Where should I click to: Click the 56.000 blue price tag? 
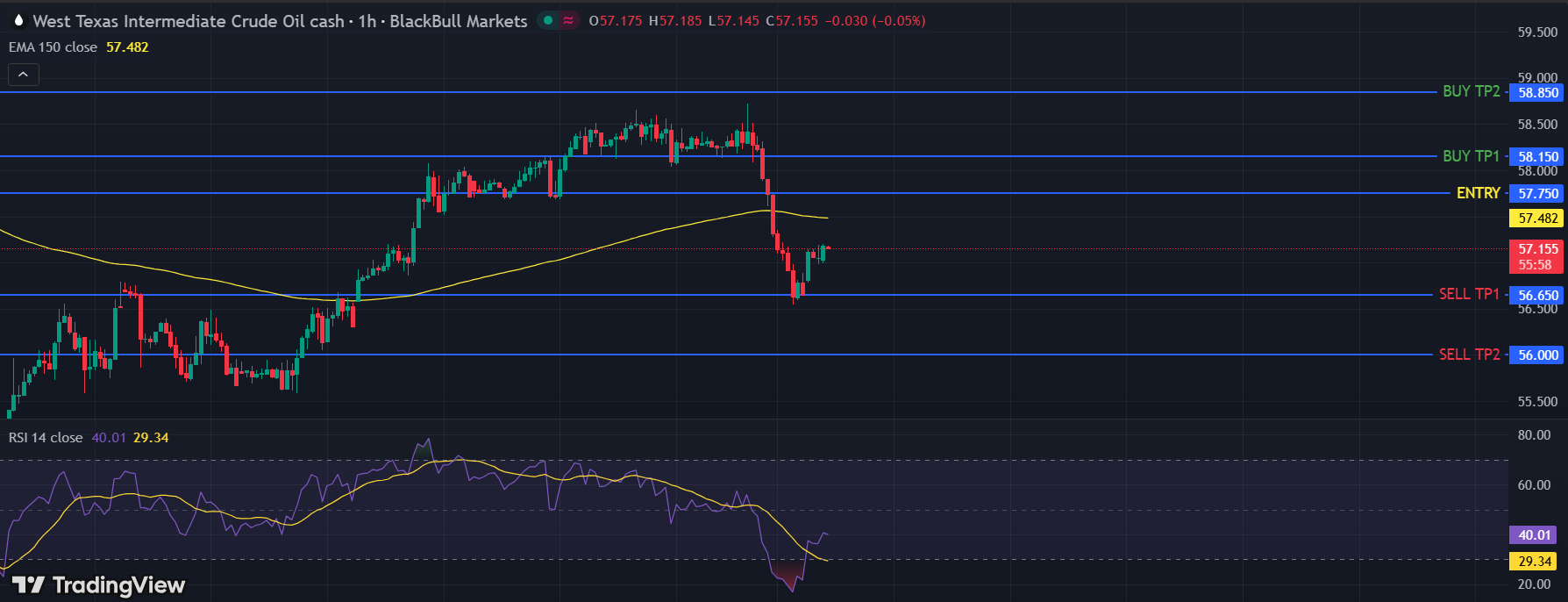[x=1538, y=355]
